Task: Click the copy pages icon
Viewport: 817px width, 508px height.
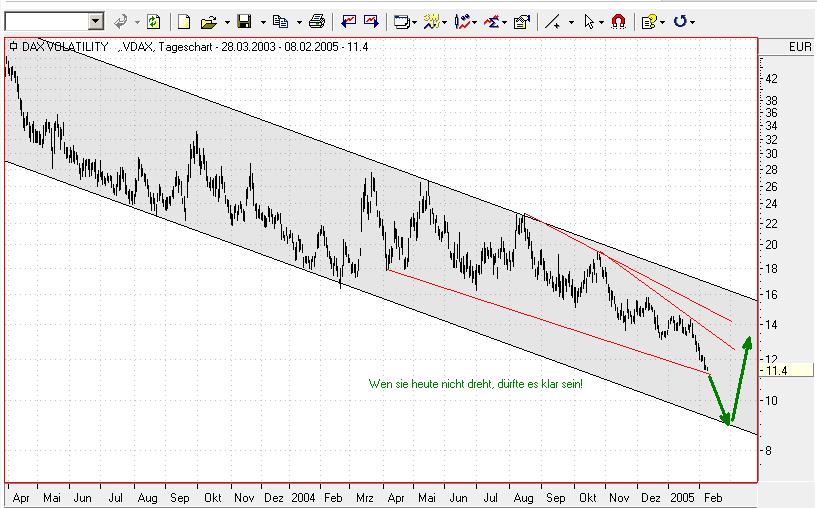Action: [280, 22]
